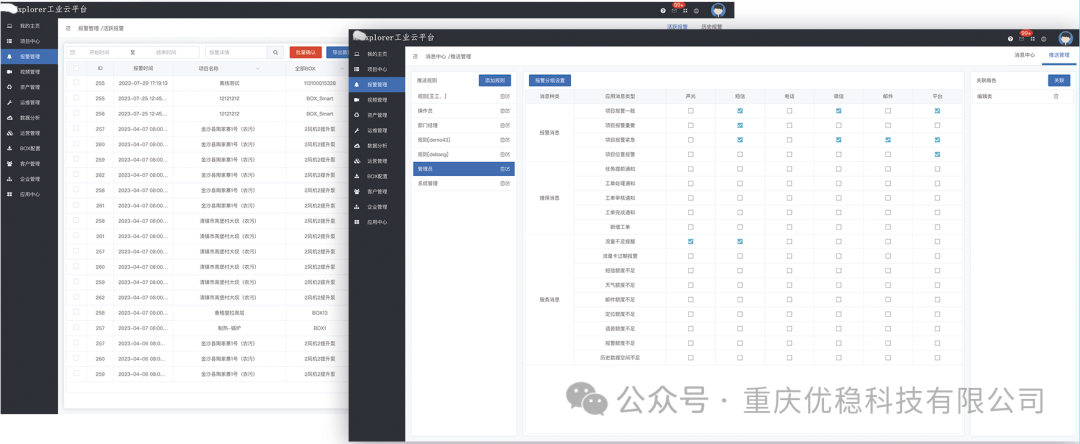Screen dimensions: 1080x444
Task: Toggle select-all checkbox in alarm table header
Action: click(x=76, y=68)
